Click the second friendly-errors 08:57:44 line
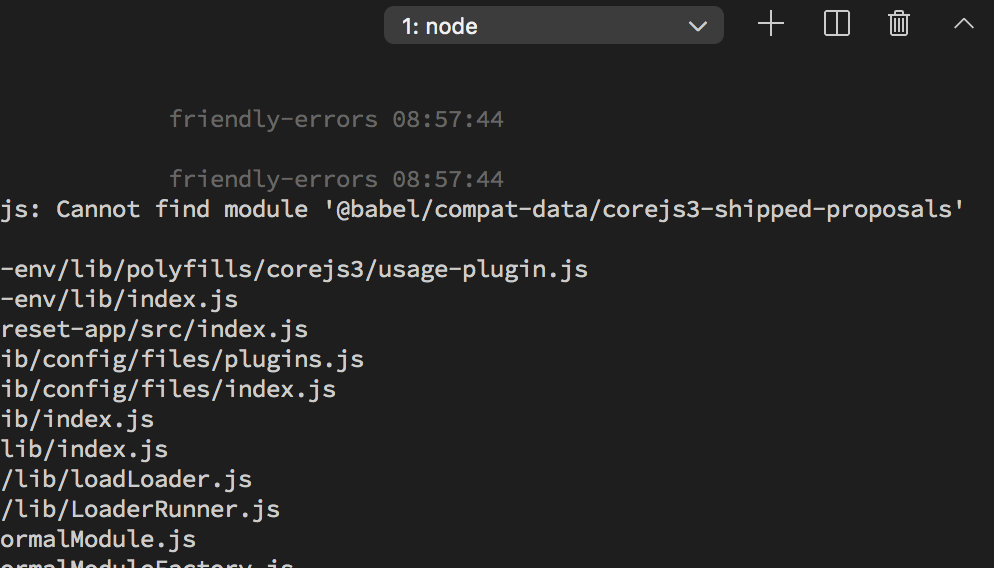The height and width of the screenshot is (568, 994). coord(336,179)
